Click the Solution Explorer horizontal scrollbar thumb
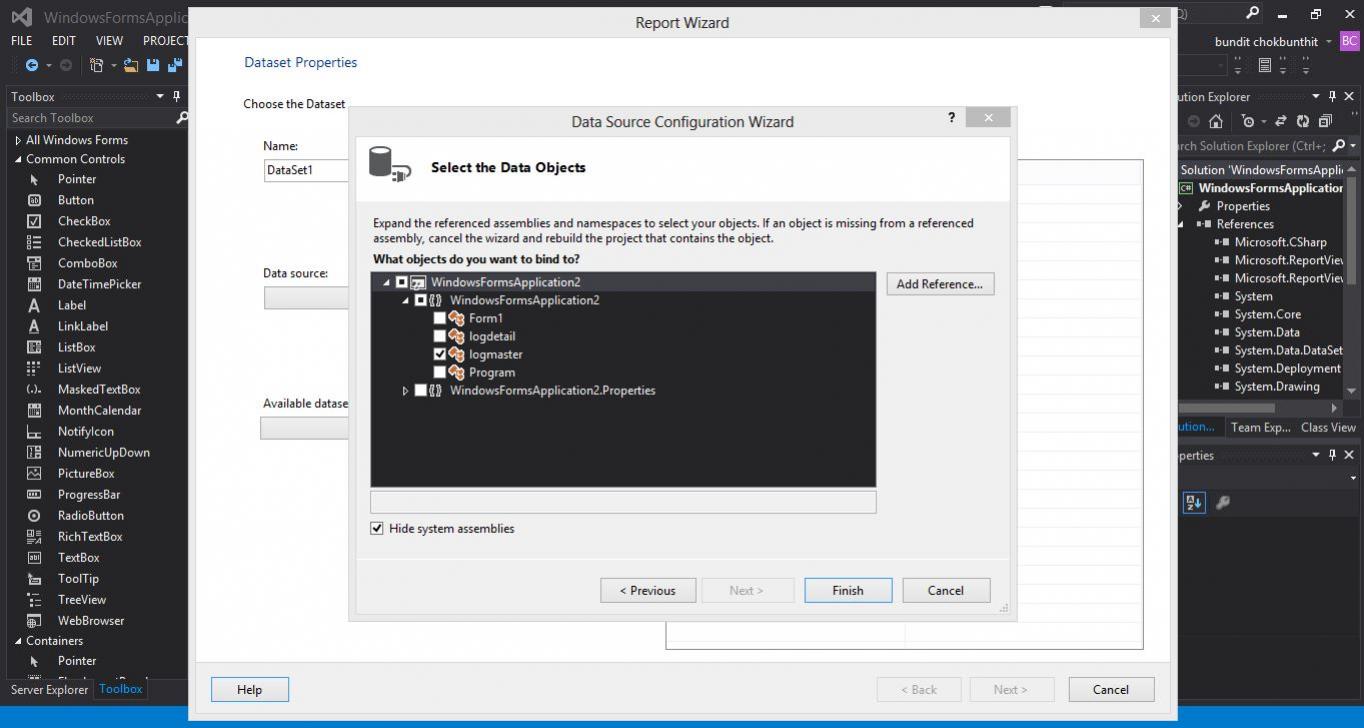 click(x=1227, y=408)
